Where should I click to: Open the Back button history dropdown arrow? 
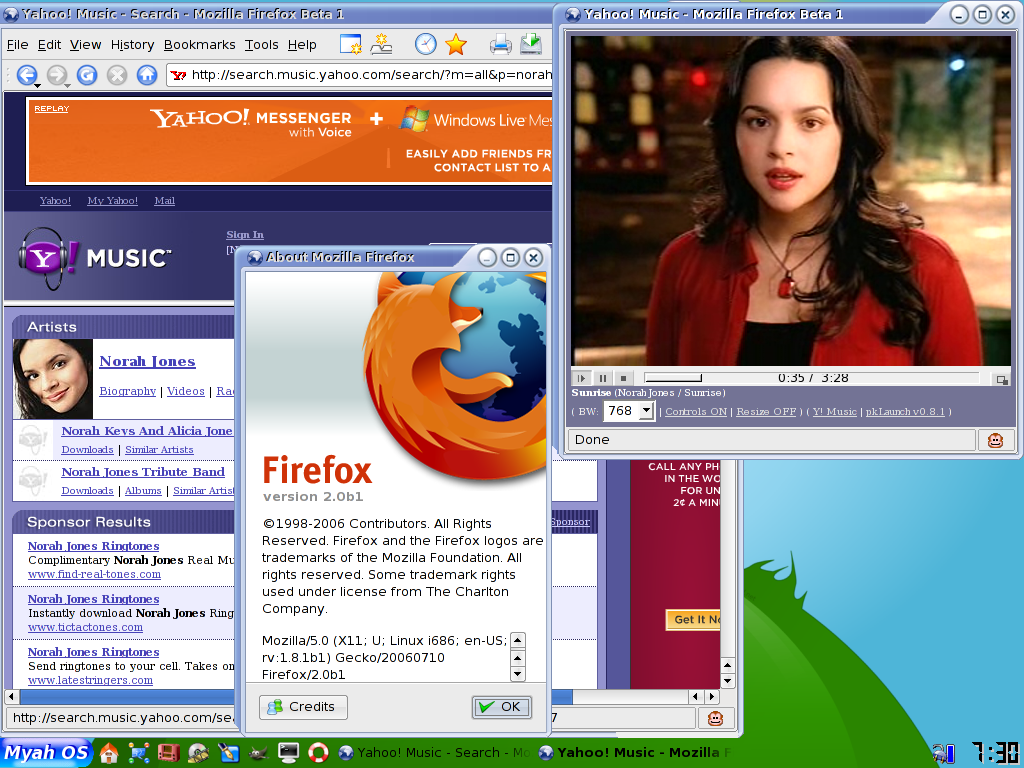click(x=37, y=86)
